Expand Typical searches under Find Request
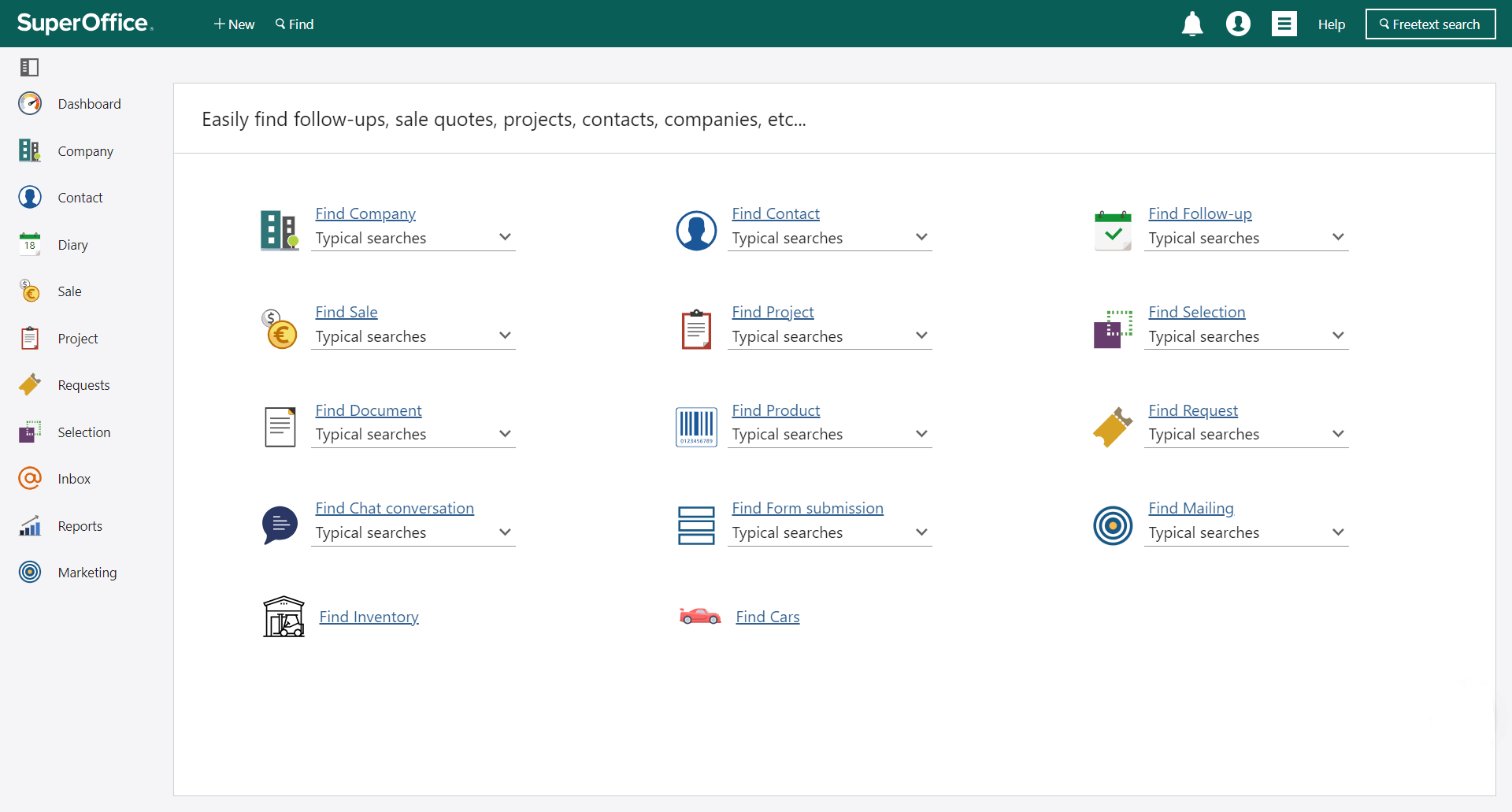This screenshot has height=812, width=1512. tap(1247, 434)
